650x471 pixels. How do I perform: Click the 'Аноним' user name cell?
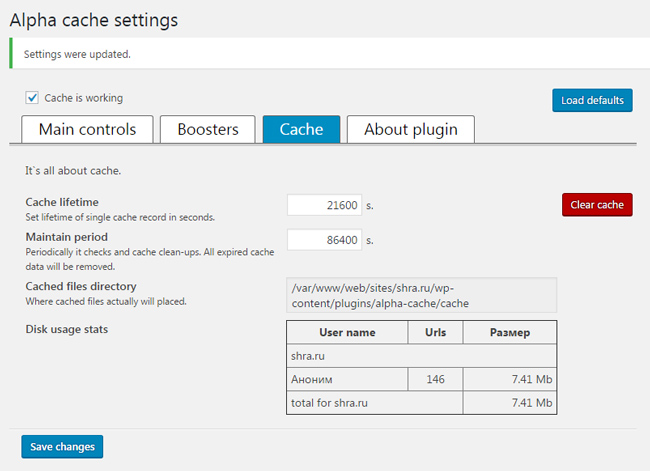[x=347, y=379]
